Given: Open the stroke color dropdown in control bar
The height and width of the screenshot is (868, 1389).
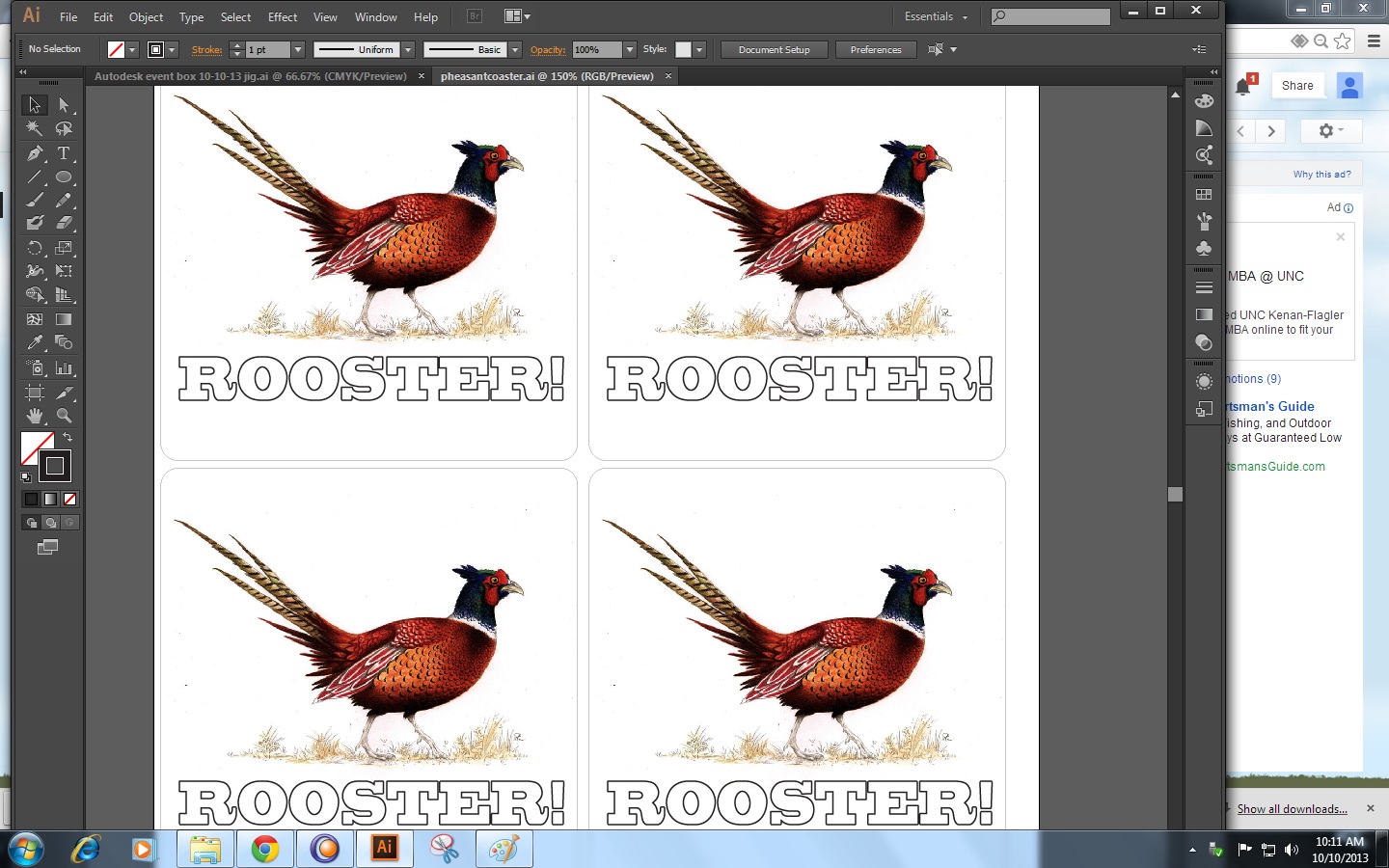Looking at the screenshot, I should pos(172,49).
